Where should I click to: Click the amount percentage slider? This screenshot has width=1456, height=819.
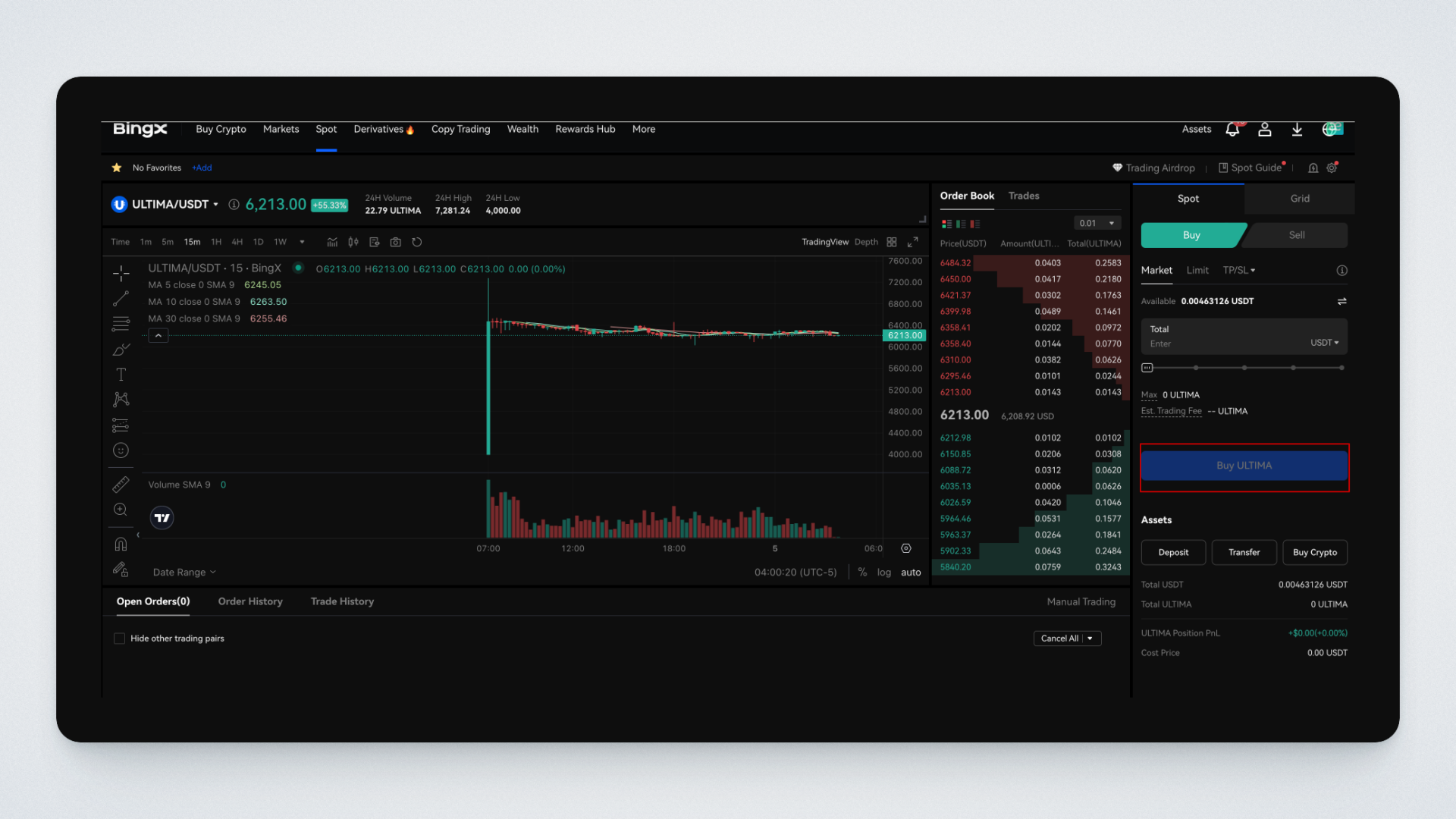coord(1244,368)
